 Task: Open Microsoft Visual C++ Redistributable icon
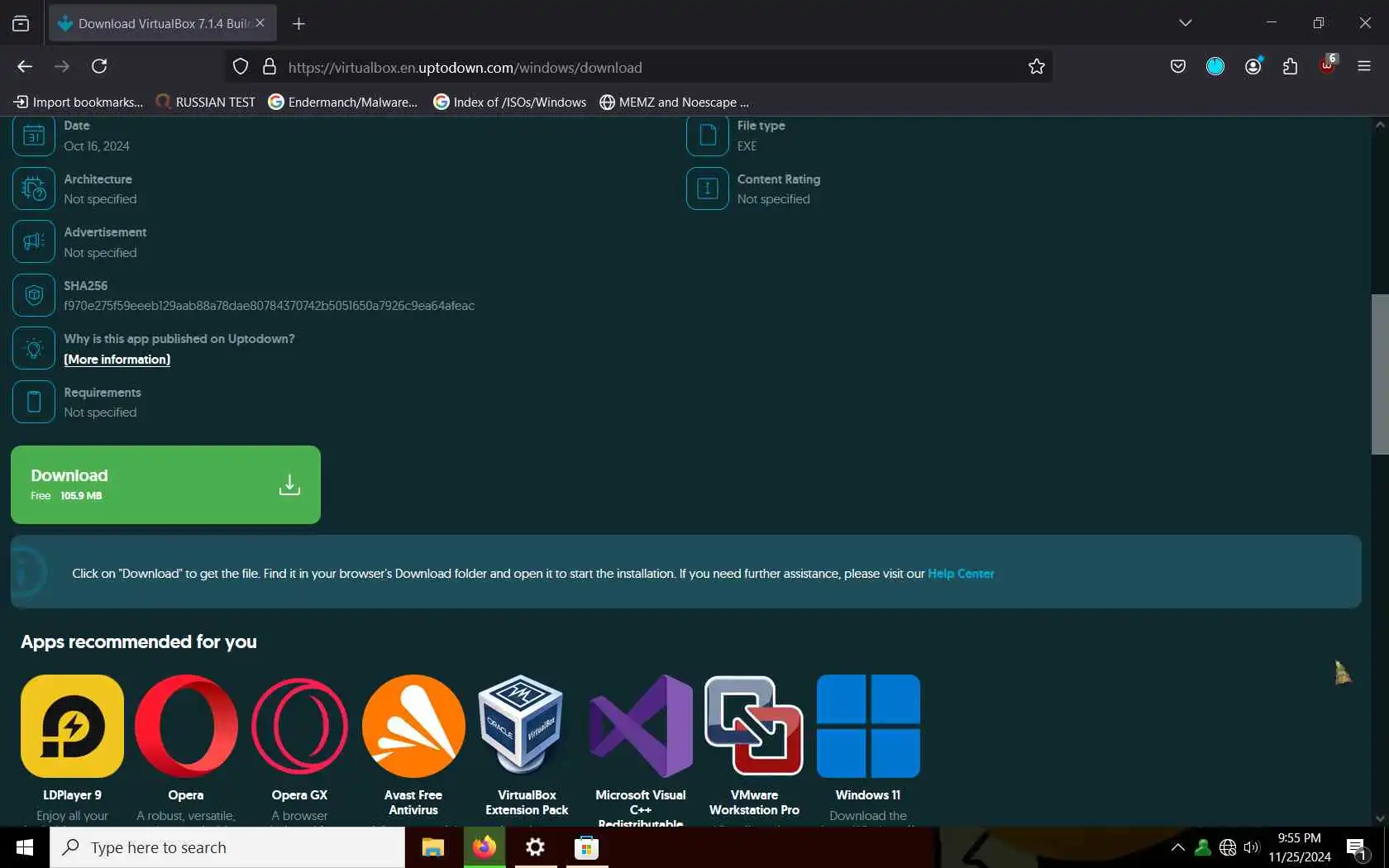(641, 726)
